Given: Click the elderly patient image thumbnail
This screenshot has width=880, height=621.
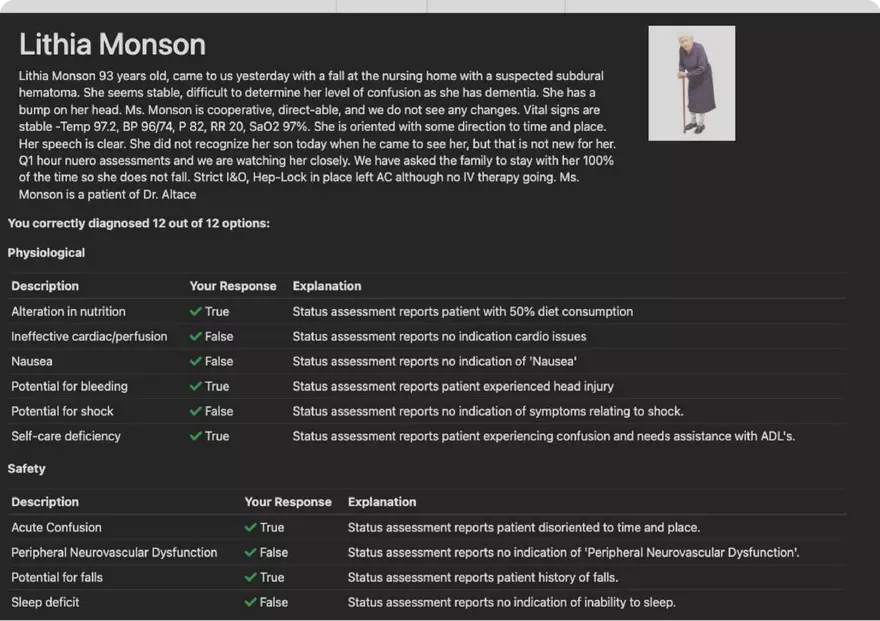Looking at the screenshot, I should click(691, 83).
